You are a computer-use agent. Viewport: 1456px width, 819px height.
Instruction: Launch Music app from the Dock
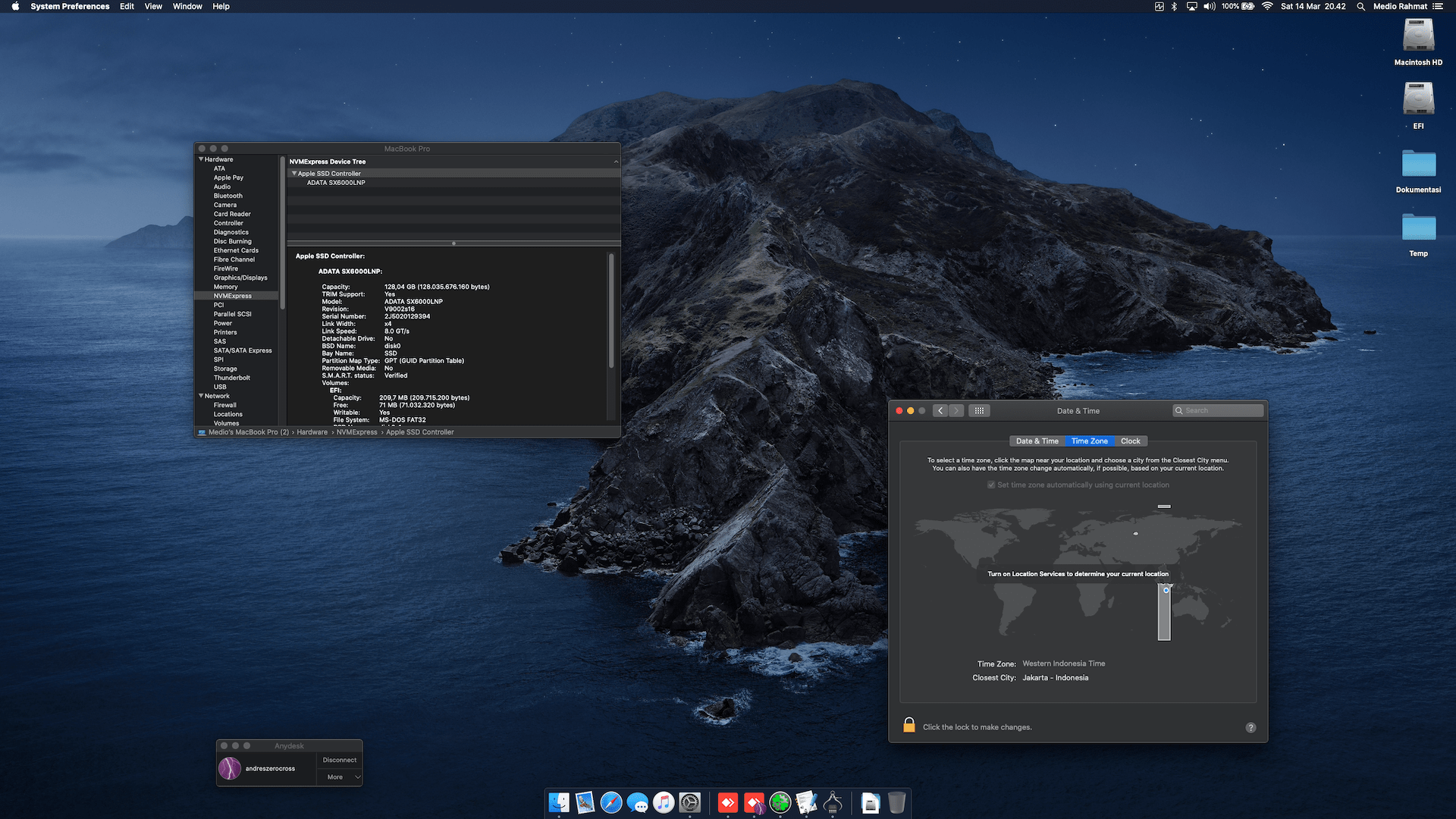coord(664,802)
